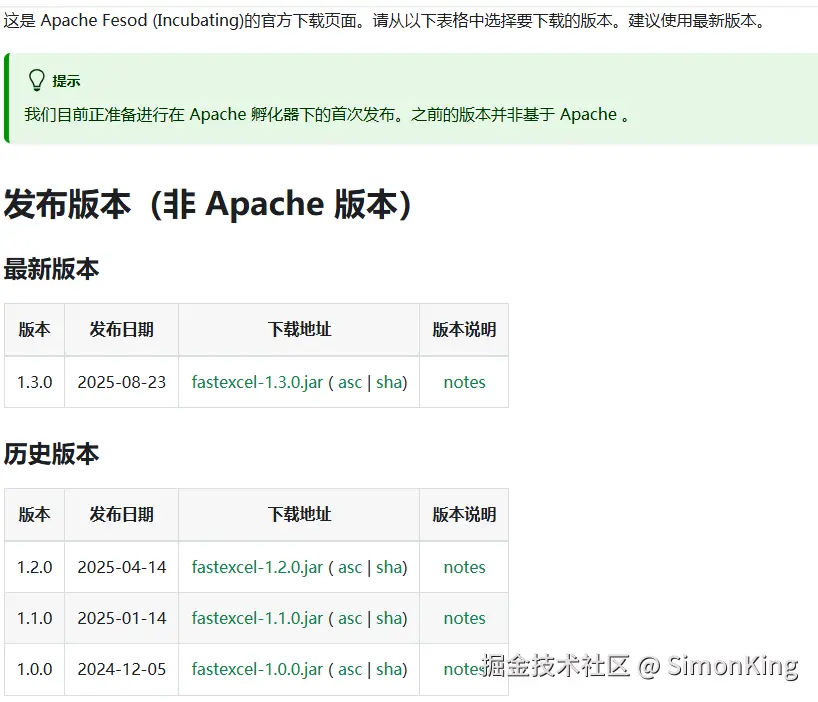Click the 历史版本 section heading
Screen dimensions: 818x702
tap(52, 454)
